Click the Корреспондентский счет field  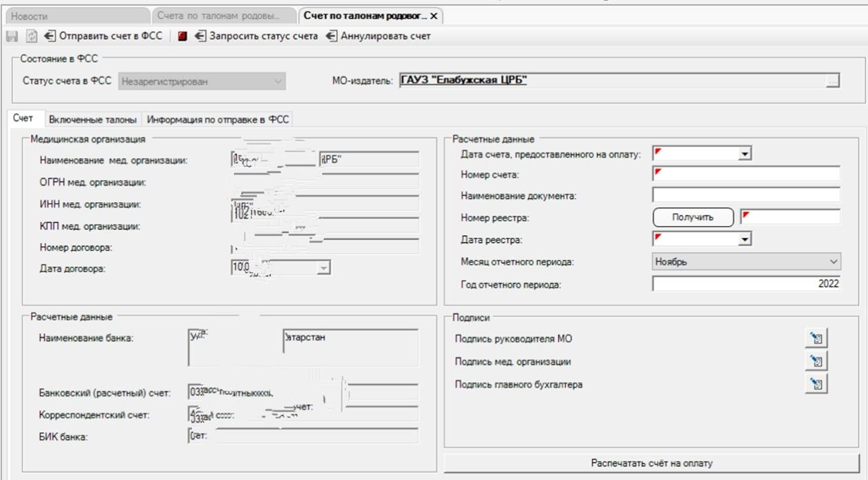(x=303, y=414)
